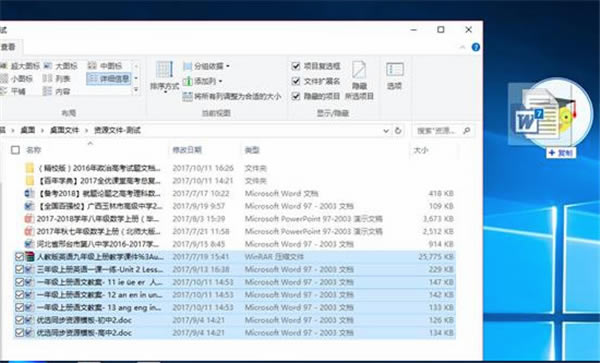Uncheck the WinRAR file 人教版英语九年级上册

[x=19, y=257]
